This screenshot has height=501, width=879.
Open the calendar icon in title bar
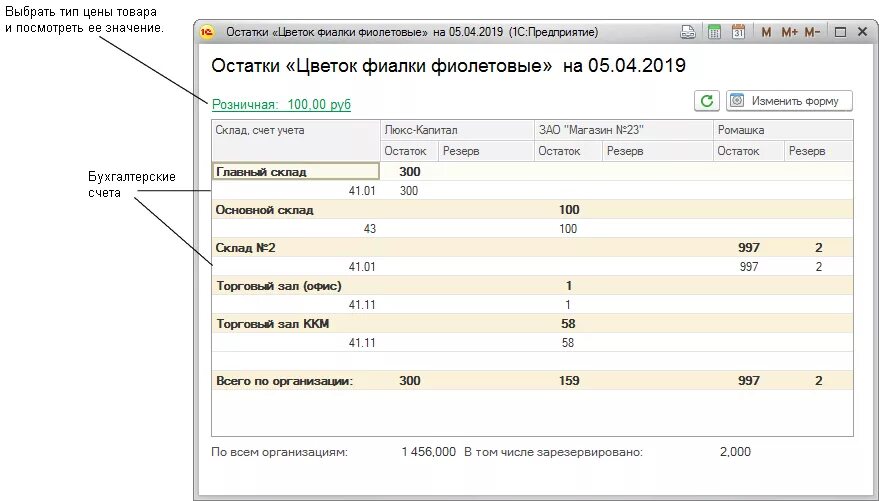(x=739, y=32)
